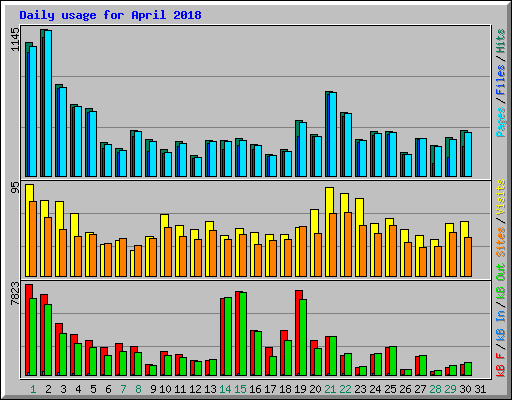The height and width of the screenshot is (400, 512).
Task: Click the hits bar peak for day 21
Action: pyautogui.click(x=327, y=92)
